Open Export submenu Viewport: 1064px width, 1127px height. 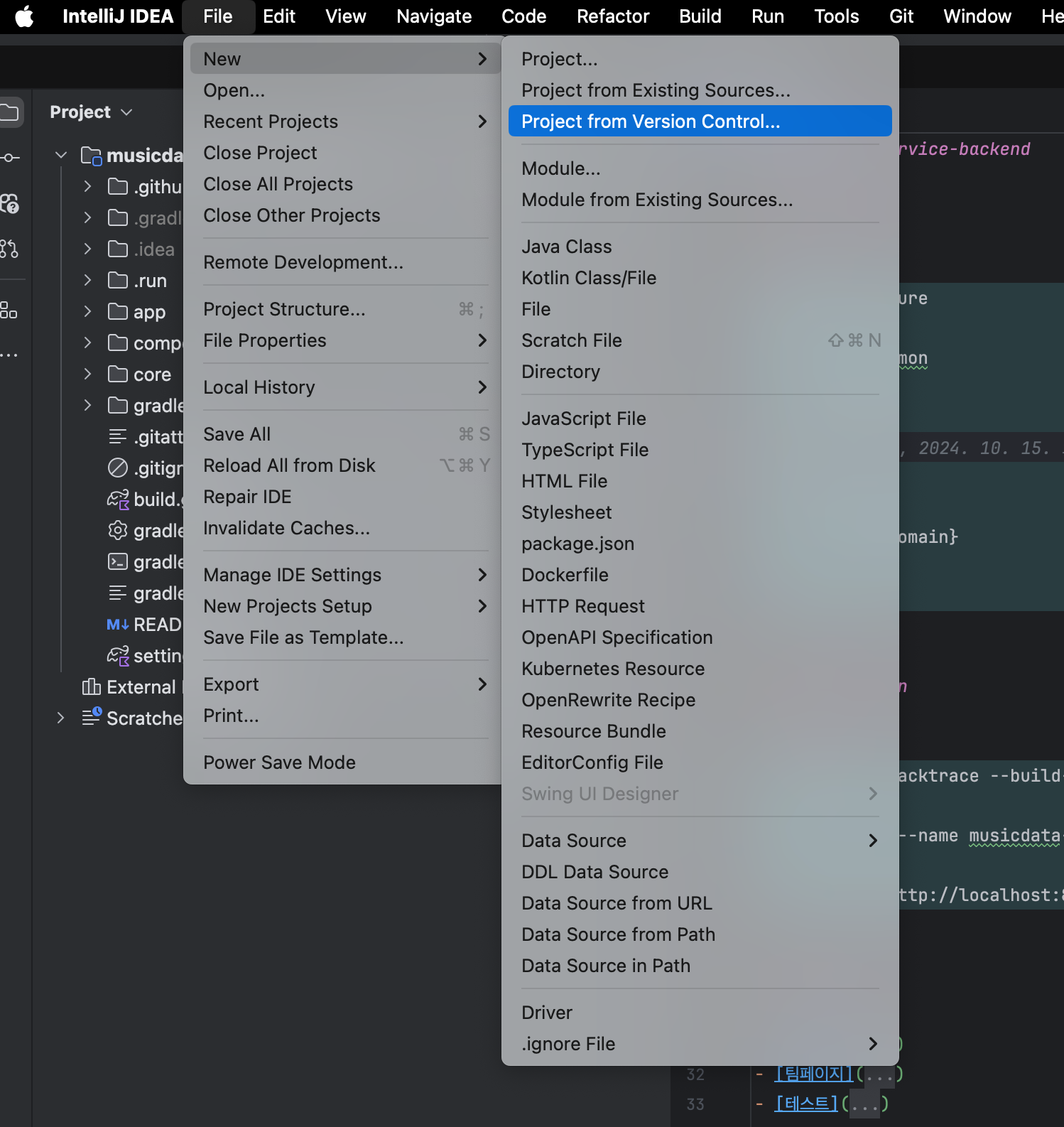(x=346, y=684)
